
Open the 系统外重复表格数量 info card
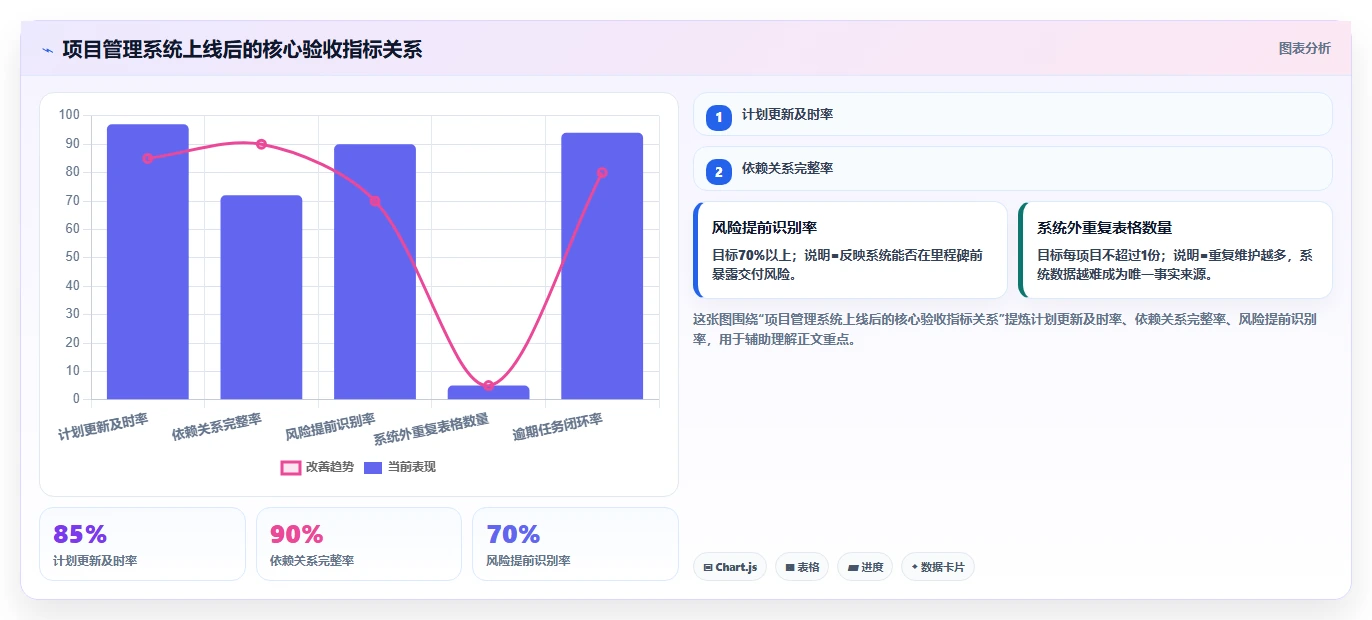(1175, 250)
